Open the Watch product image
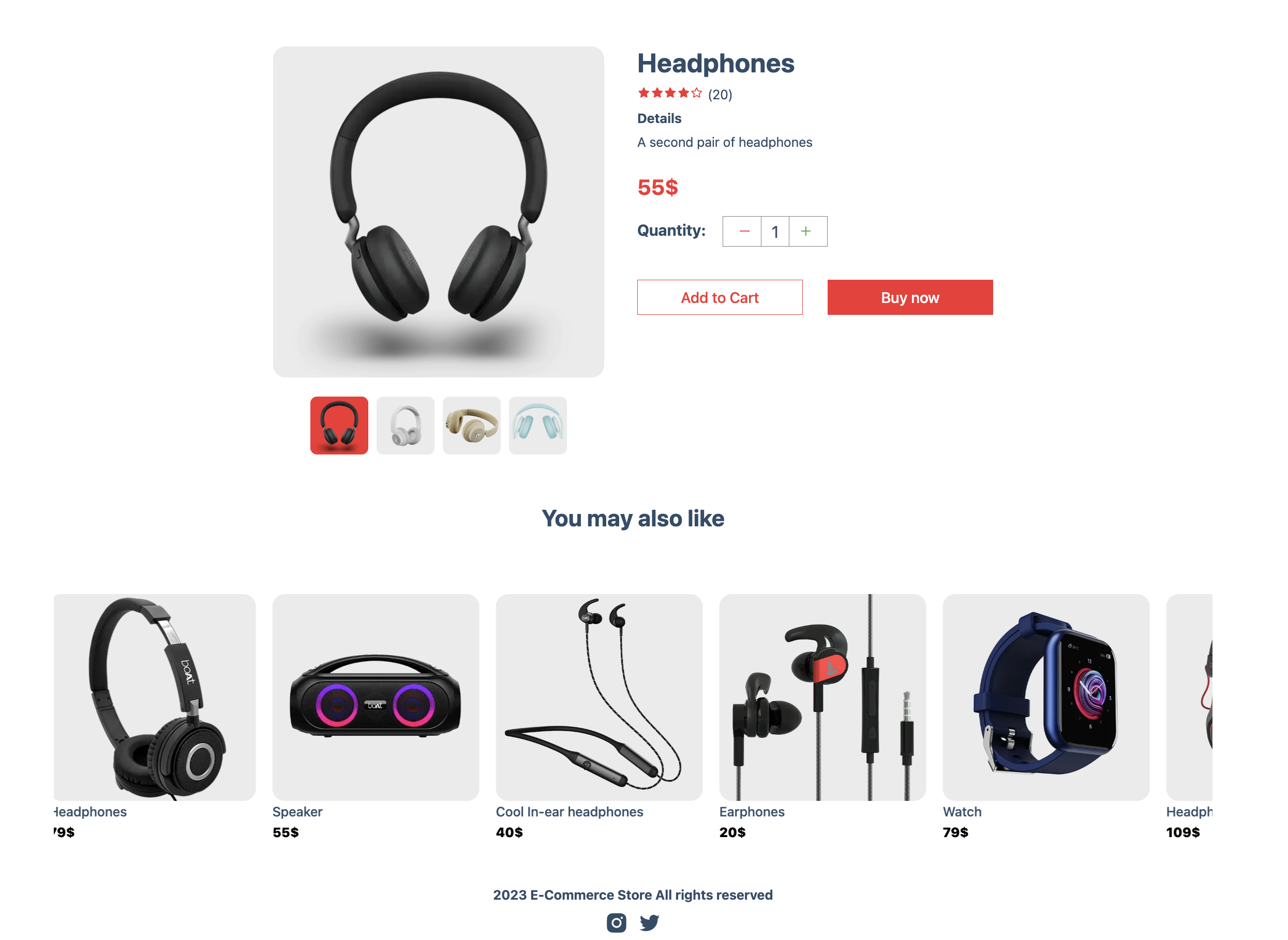Image resolution: width=1288 pixels, height=940 pixels. (x=1046, y=698)
